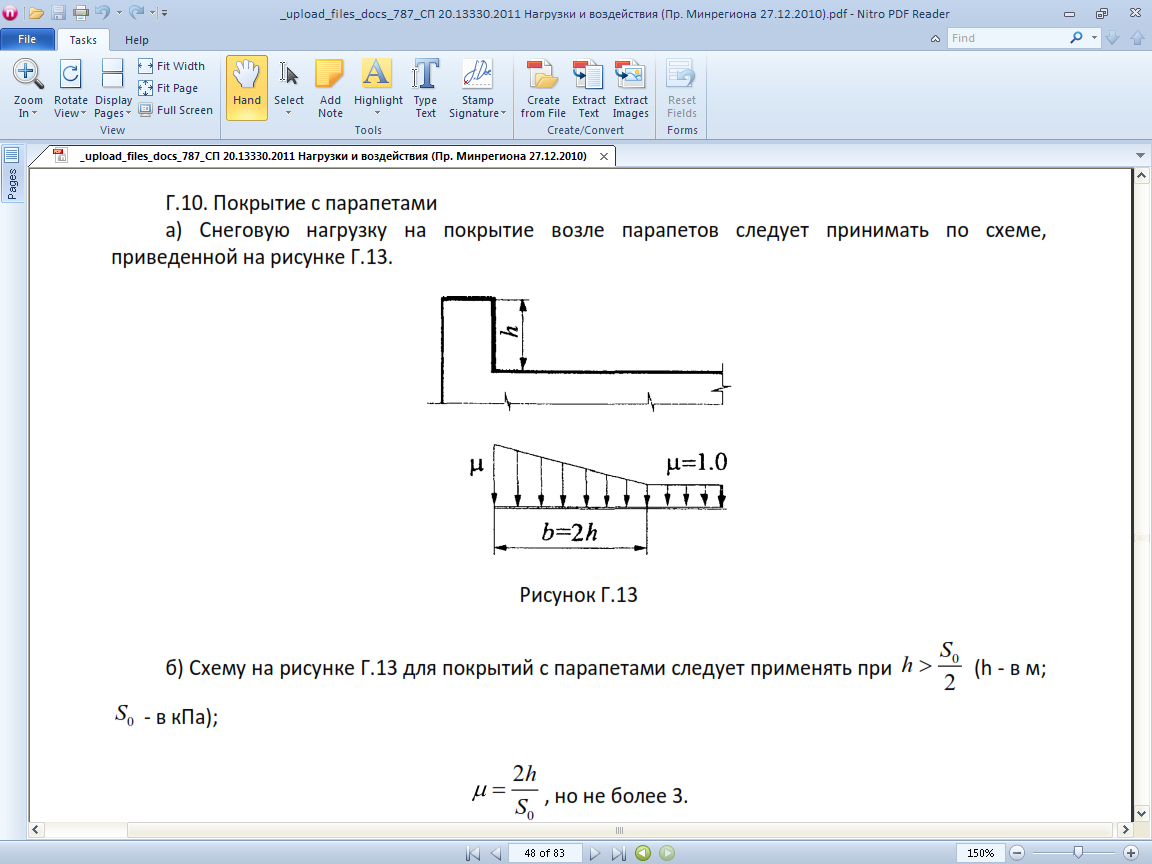
Task: Click the horizontal scrollbar left arrow
Action: [35, 829]
